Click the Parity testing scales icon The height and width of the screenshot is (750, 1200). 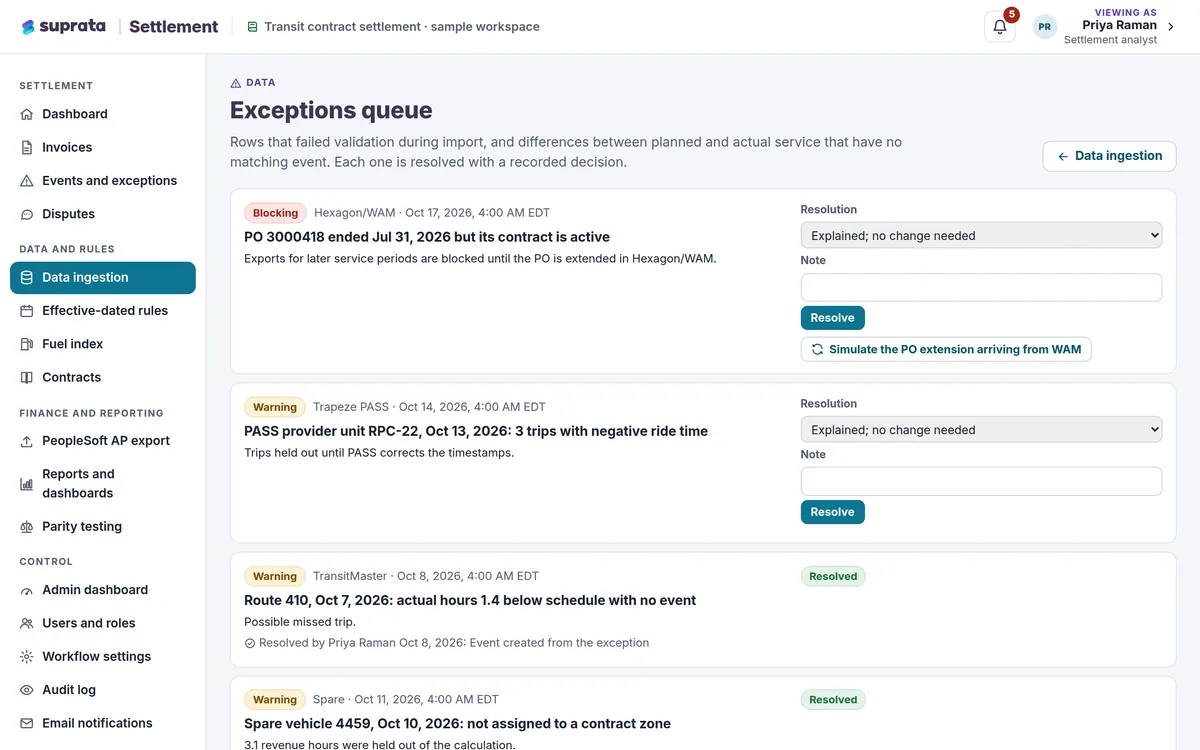tap(27, 527)
